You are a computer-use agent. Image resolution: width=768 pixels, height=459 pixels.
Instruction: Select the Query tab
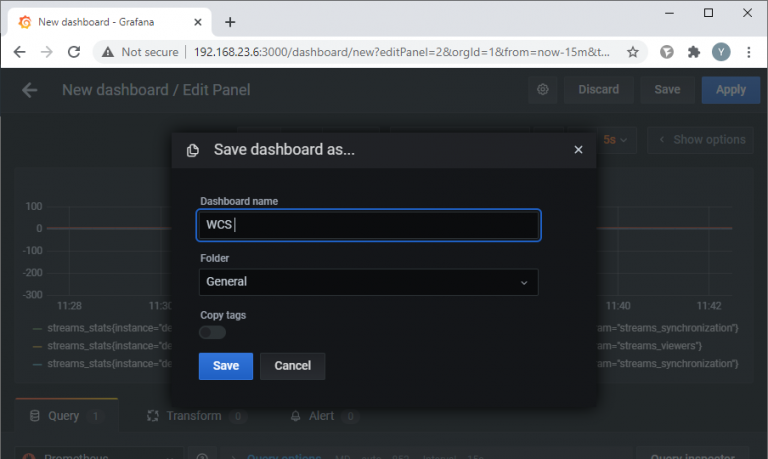(66, 416)
